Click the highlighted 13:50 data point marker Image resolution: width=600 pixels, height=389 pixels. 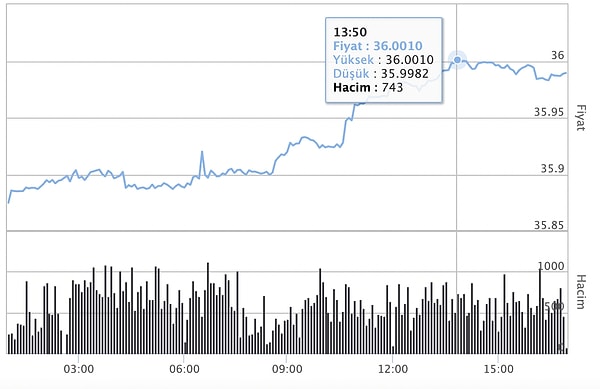[x=457, y=60]
